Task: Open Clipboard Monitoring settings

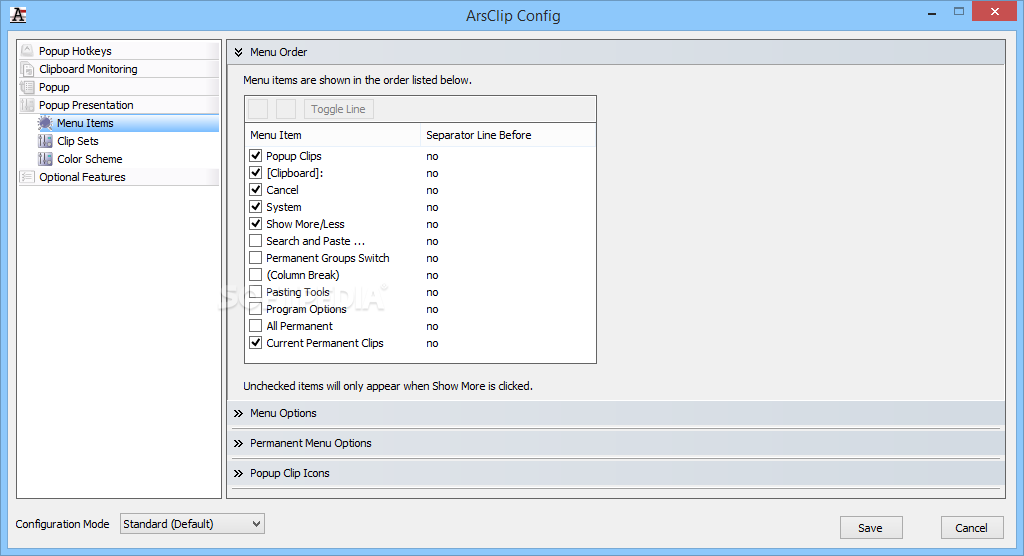Action: pyautogui.click(x=119, y=69)
